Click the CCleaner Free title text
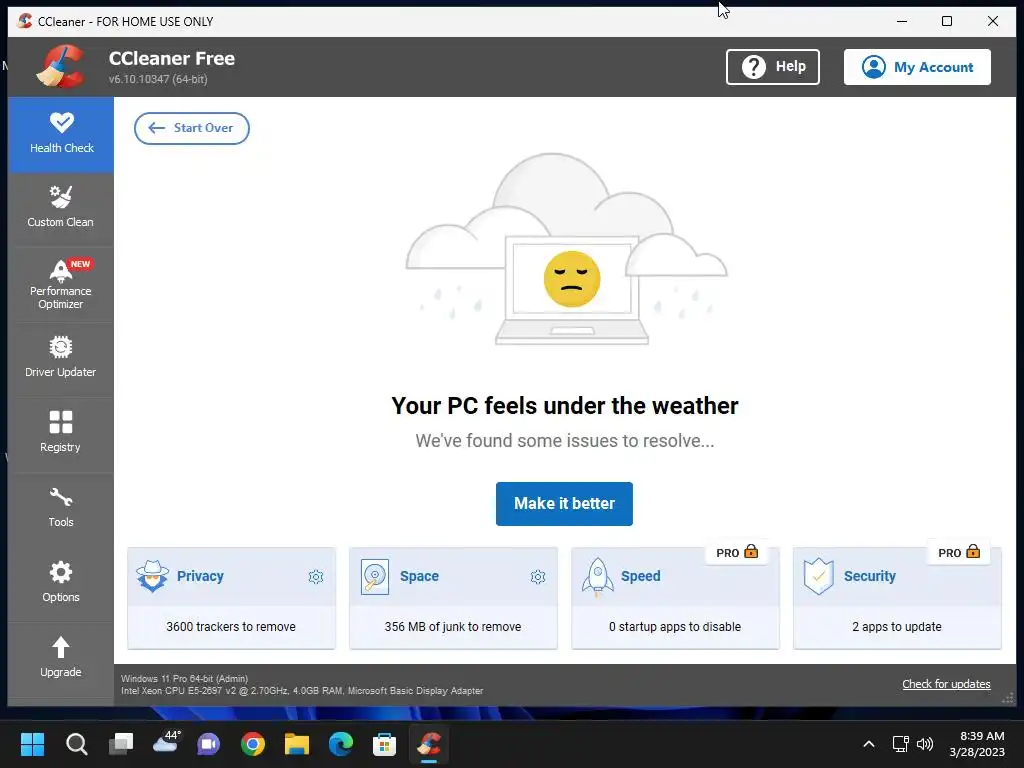Screen dimensions: 1024x768 pyautogui.click(x=172, y=58)
